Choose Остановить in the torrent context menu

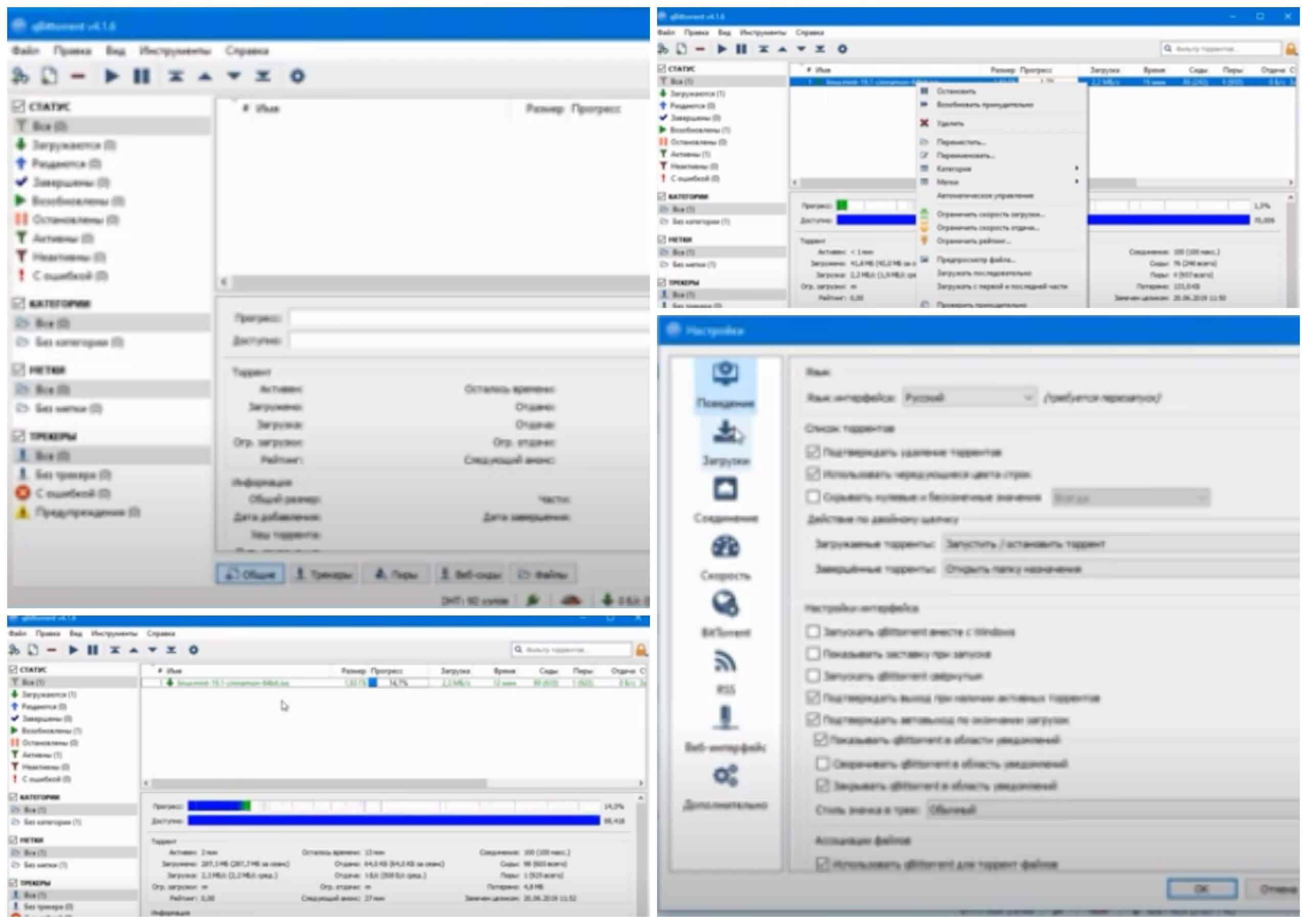(x=956, y=91)
